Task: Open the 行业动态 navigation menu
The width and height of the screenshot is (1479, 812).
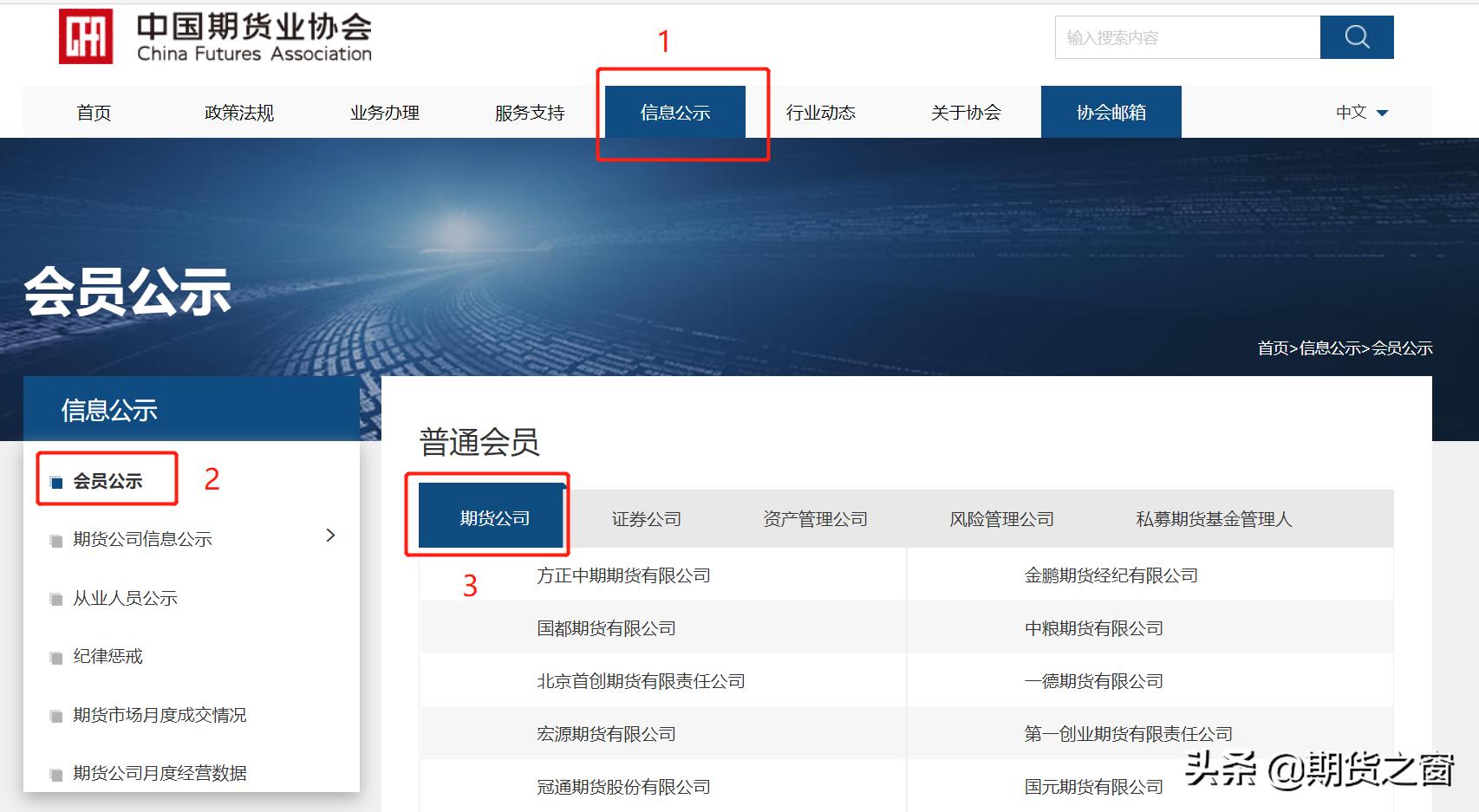Action: click(x=820, y=112)
